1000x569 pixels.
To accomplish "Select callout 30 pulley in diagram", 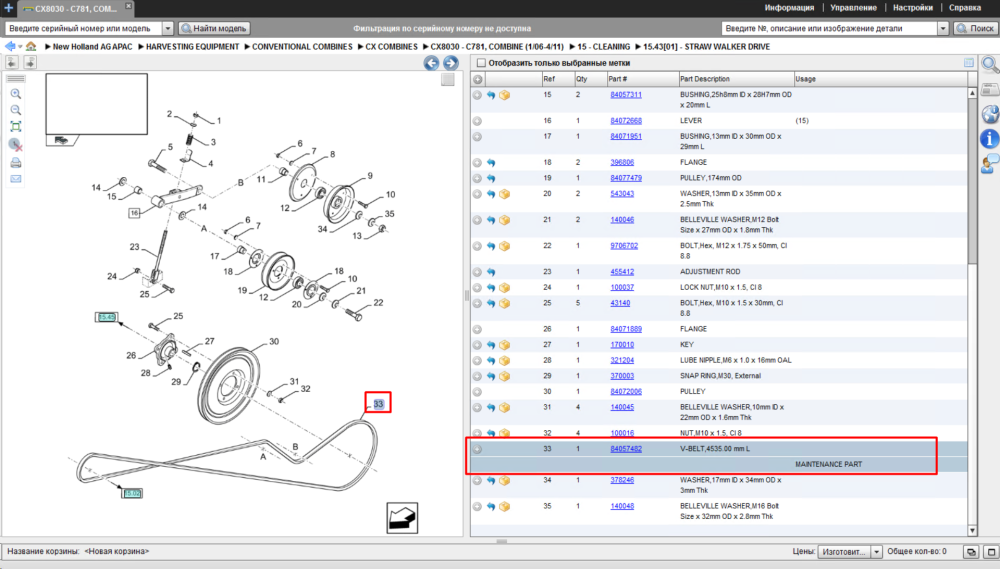I will 274,342.
